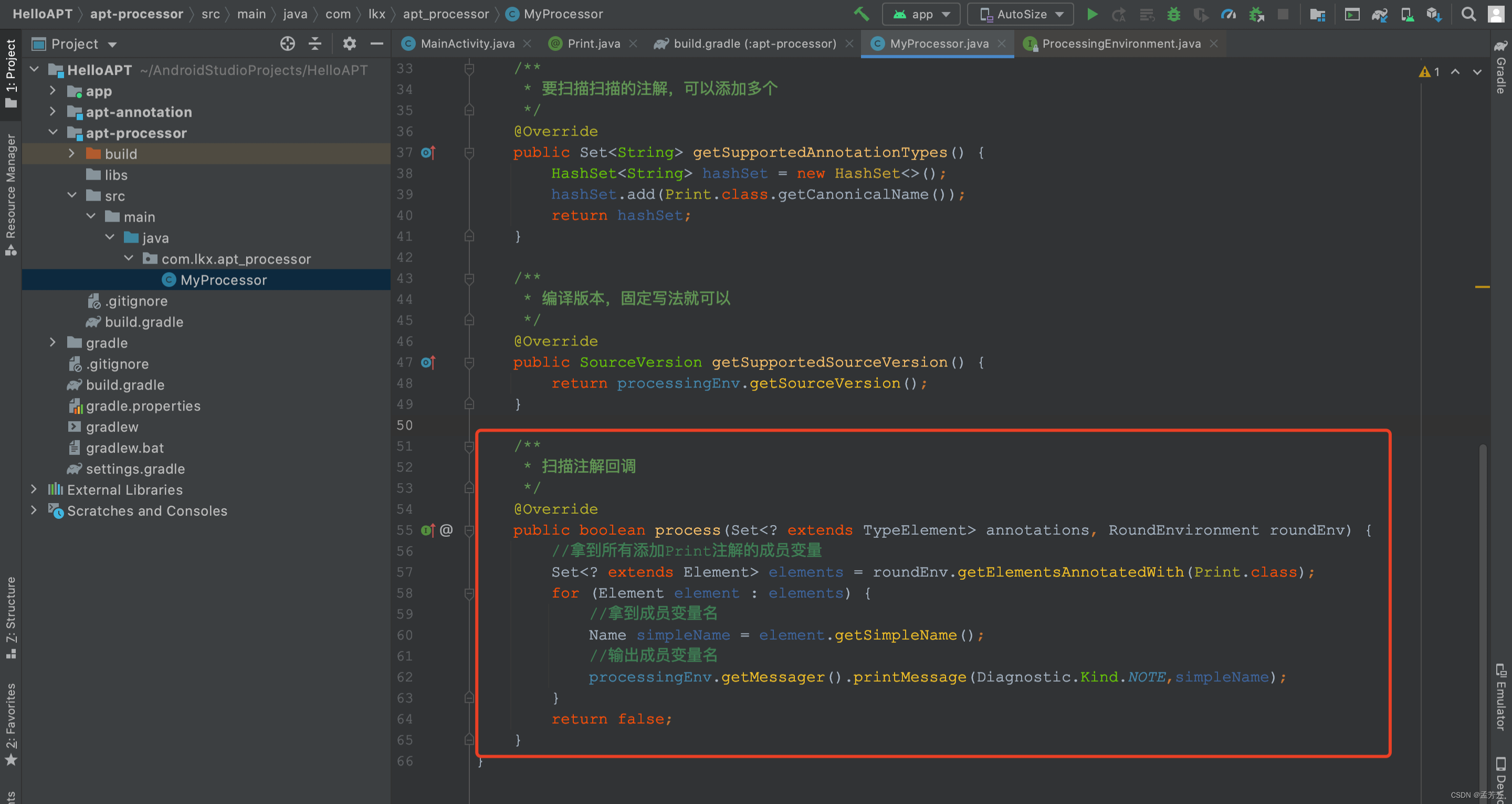Click the Make Project hammer icon
This screenshot has width=1512, height=804.
coord(861,14)
